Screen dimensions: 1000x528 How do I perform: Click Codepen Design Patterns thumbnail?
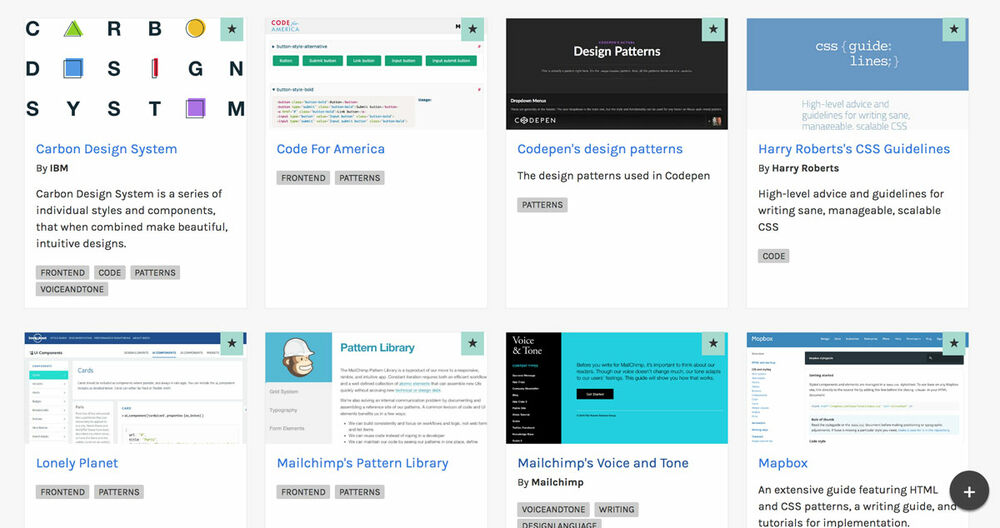[x=617, y=73]
